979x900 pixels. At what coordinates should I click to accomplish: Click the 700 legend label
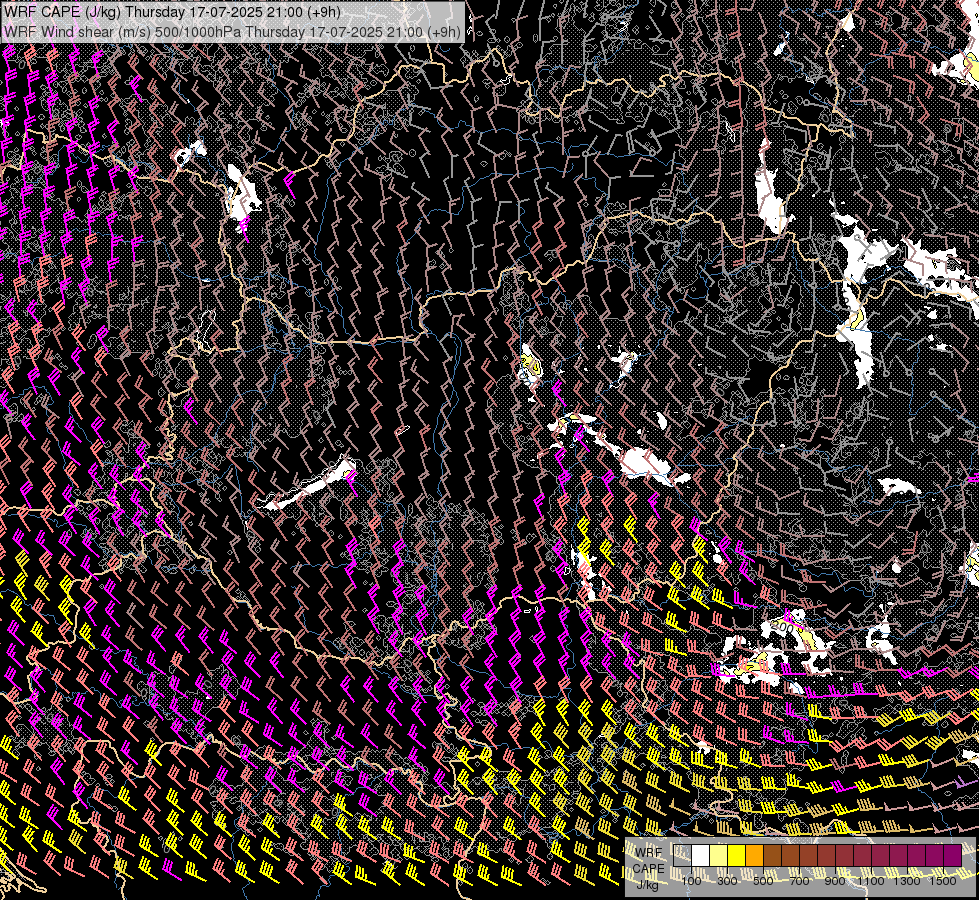pyautogui.click(x=799, y=881)
